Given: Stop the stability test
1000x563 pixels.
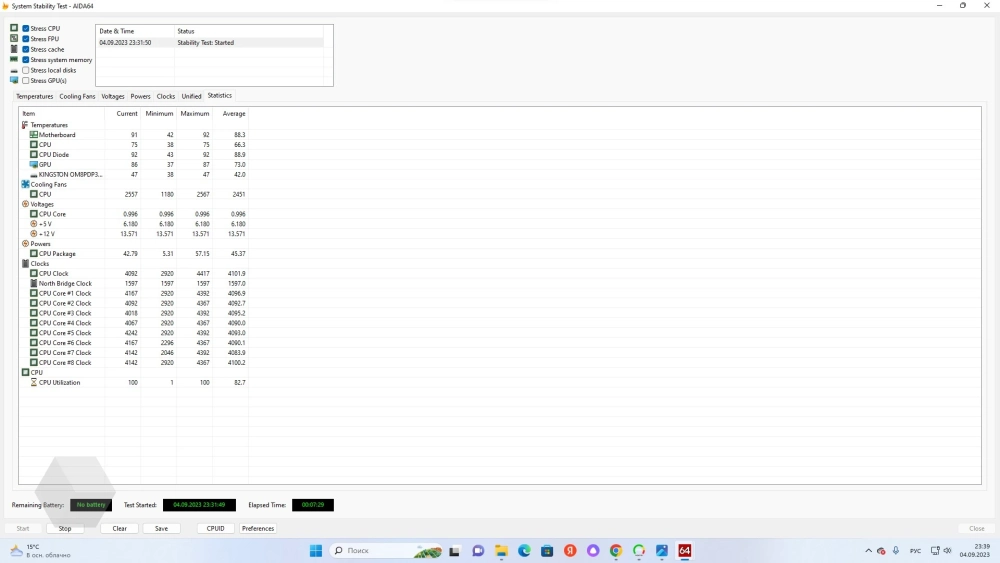Looking at the screenshot, I should (x=65, y=528).
